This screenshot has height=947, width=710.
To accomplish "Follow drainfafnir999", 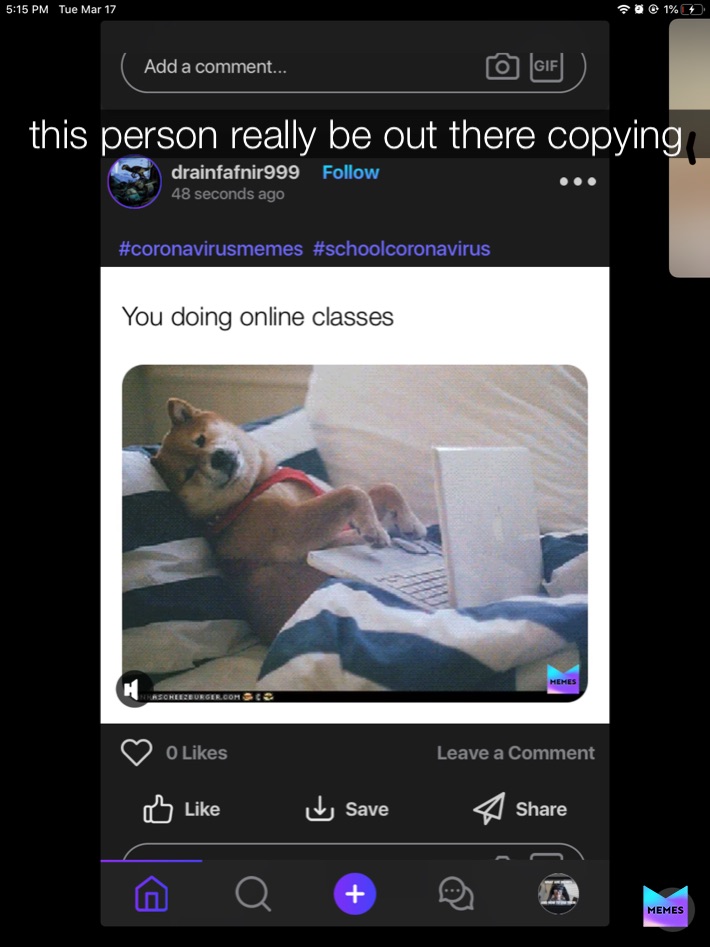I will pyautogui.click(x=351, y=172).
